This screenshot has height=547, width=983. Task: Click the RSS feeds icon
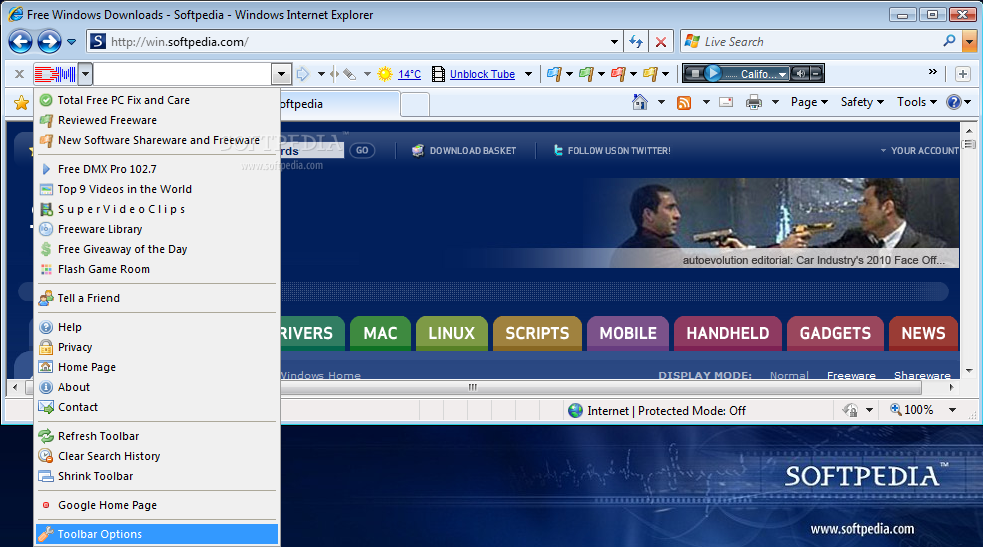684,102
